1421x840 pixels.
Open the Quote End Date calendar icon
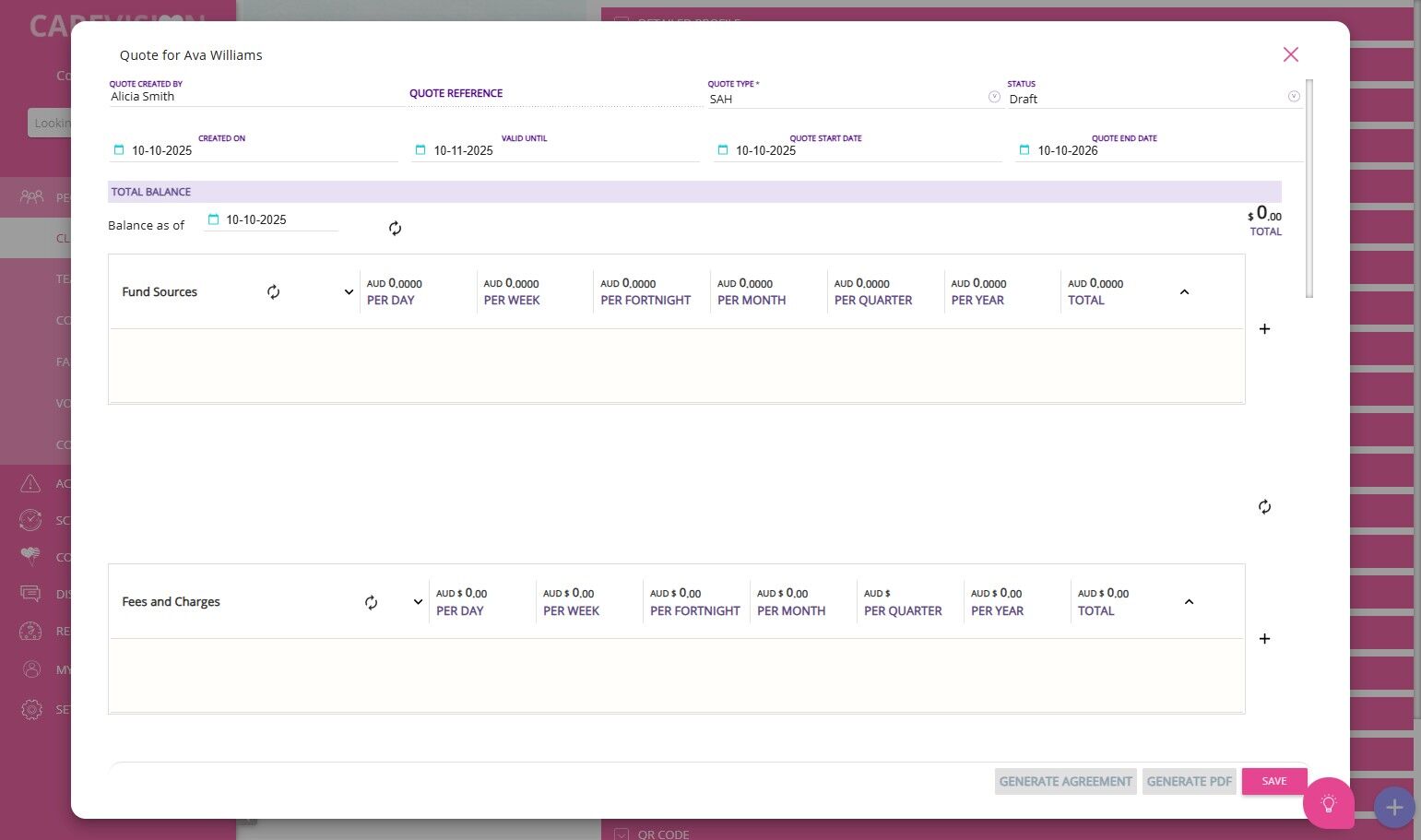pyautogui.click(x=1024, y=150)
